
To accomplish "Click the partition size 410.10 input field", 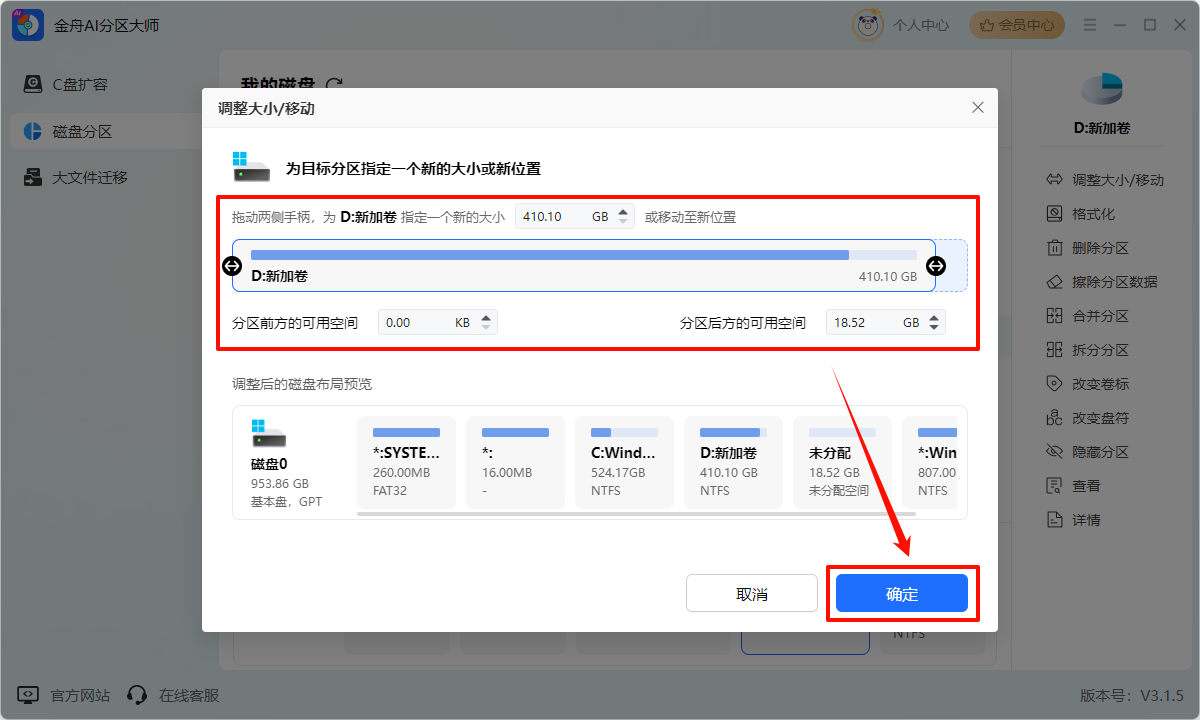I will click(x=550, y=217).
